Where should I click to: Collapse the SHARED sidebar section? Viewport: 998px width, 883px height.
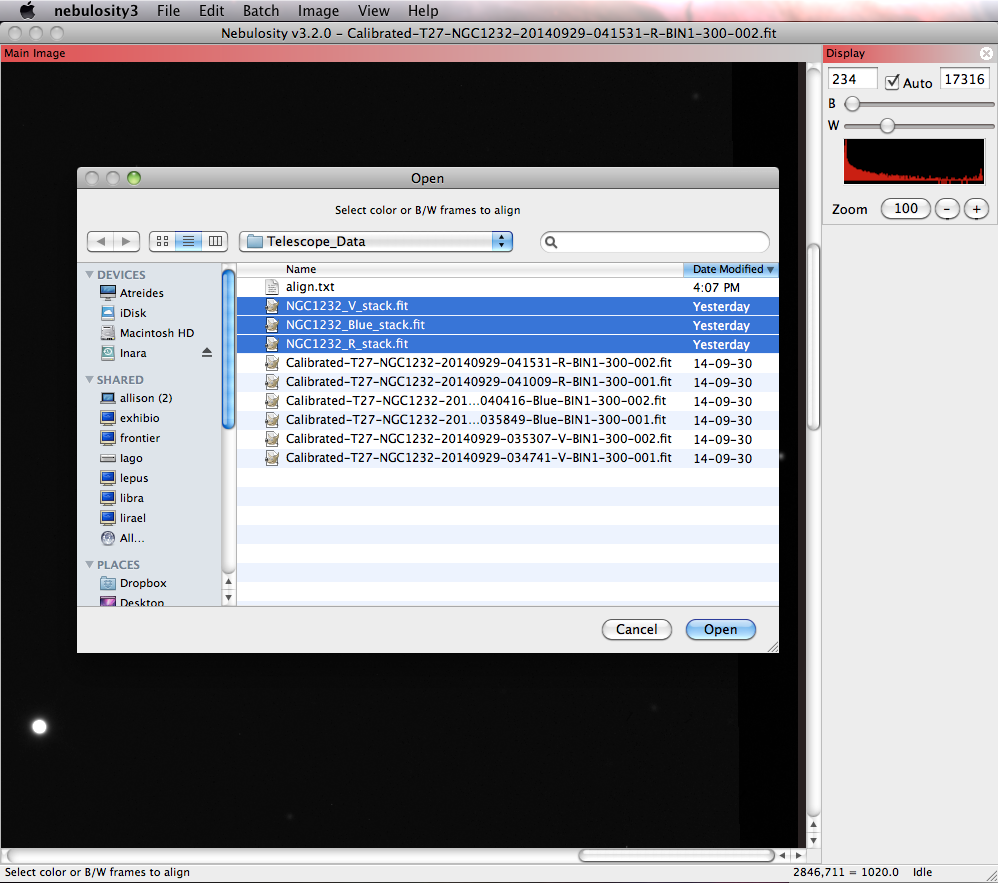point(90,379)
